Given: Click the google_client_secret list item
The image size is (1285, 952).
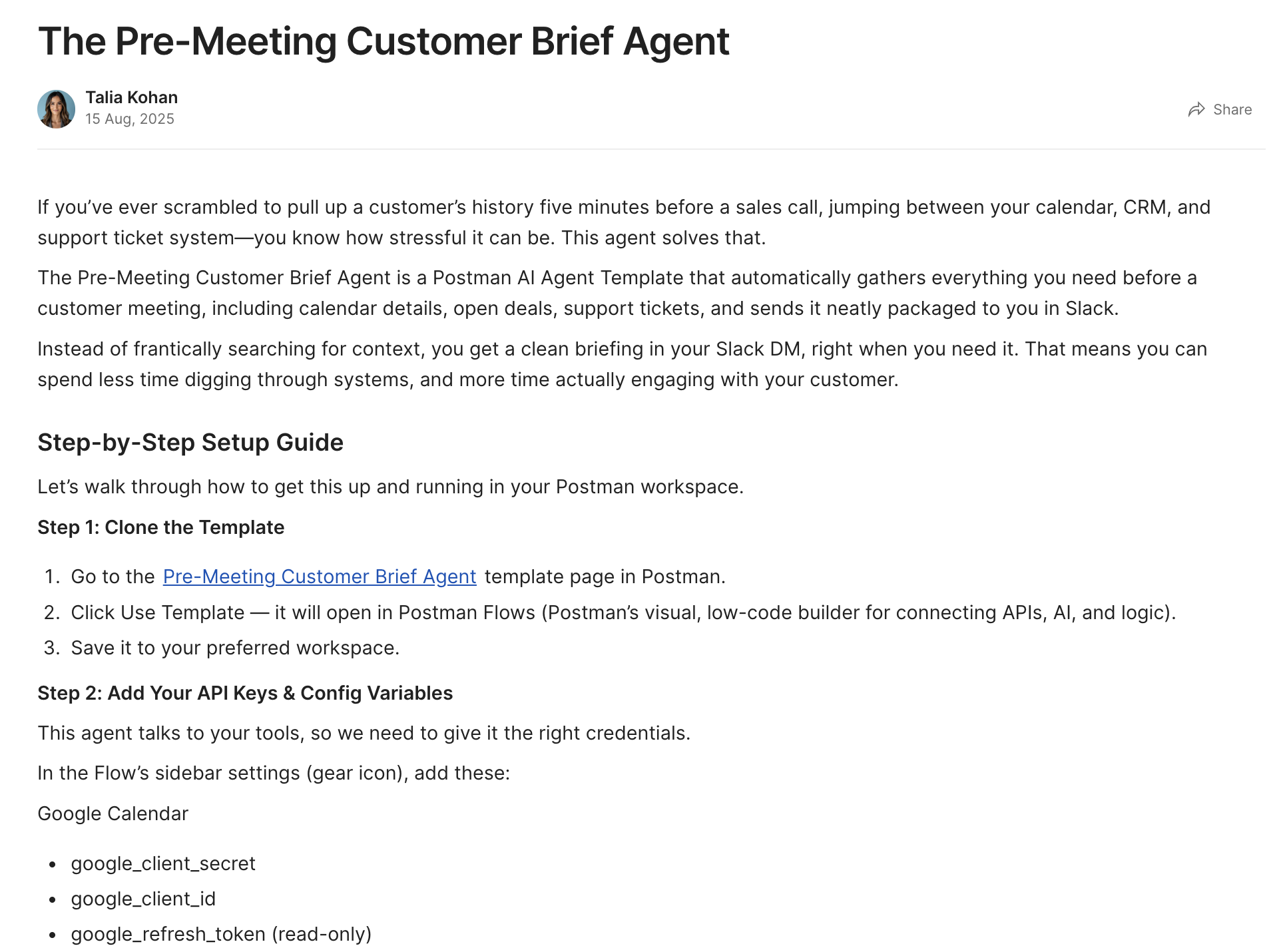Looking at the screenshot, I should [x=163, y=863].
